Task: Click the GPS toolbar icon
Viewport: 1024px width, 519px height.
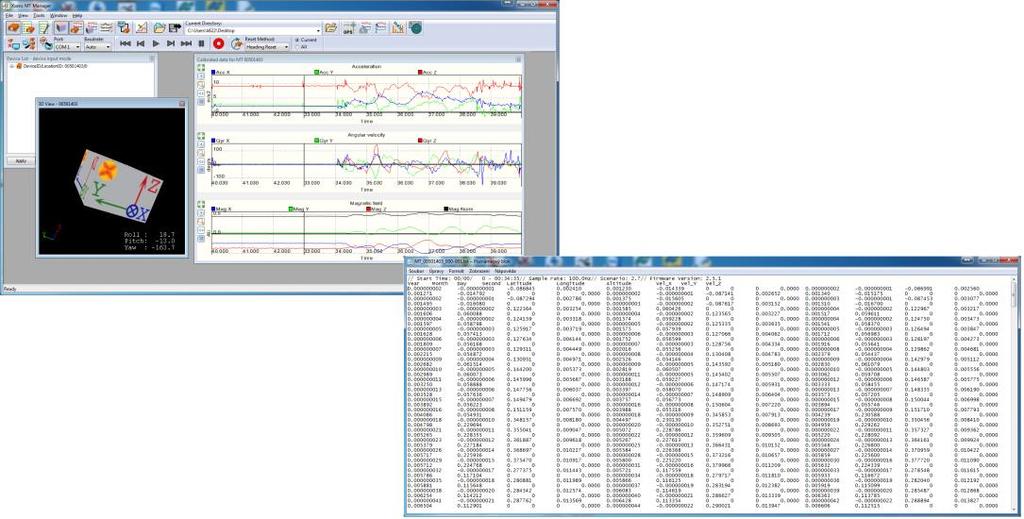Action: (349, 28)
